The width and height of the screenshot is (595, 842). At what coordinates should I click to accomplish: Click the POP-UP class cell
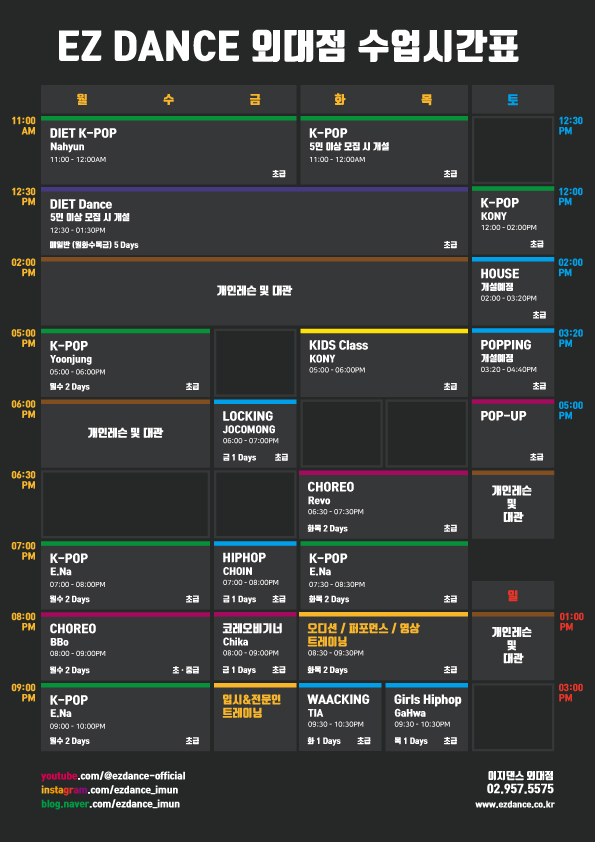513,434
